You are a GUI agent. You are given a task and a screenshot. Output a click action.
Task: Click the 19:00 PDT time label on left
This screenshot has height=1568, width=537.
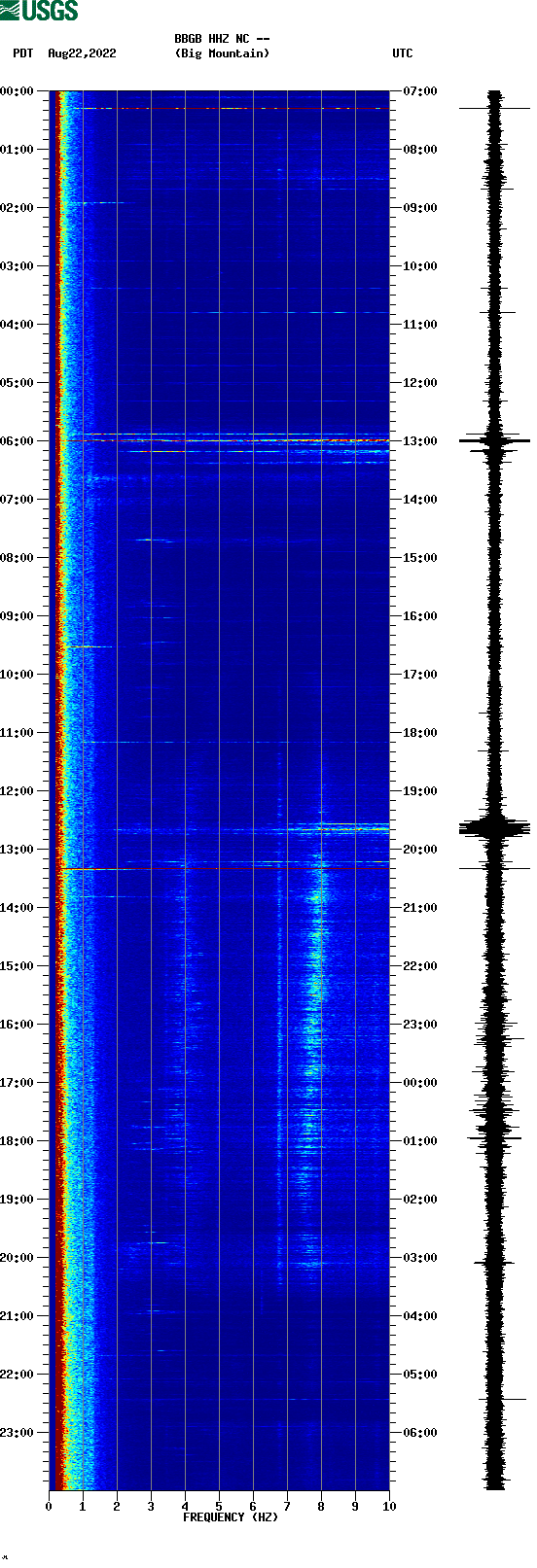tap(18, 1200)
